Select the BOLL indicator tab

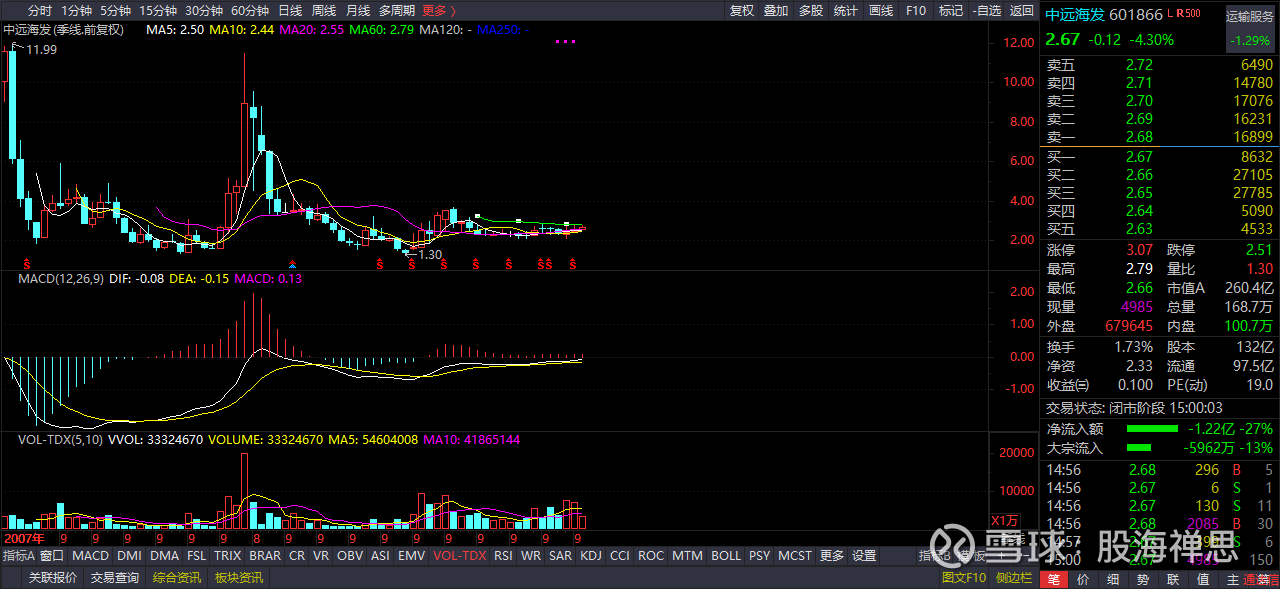tap(726, 556)
